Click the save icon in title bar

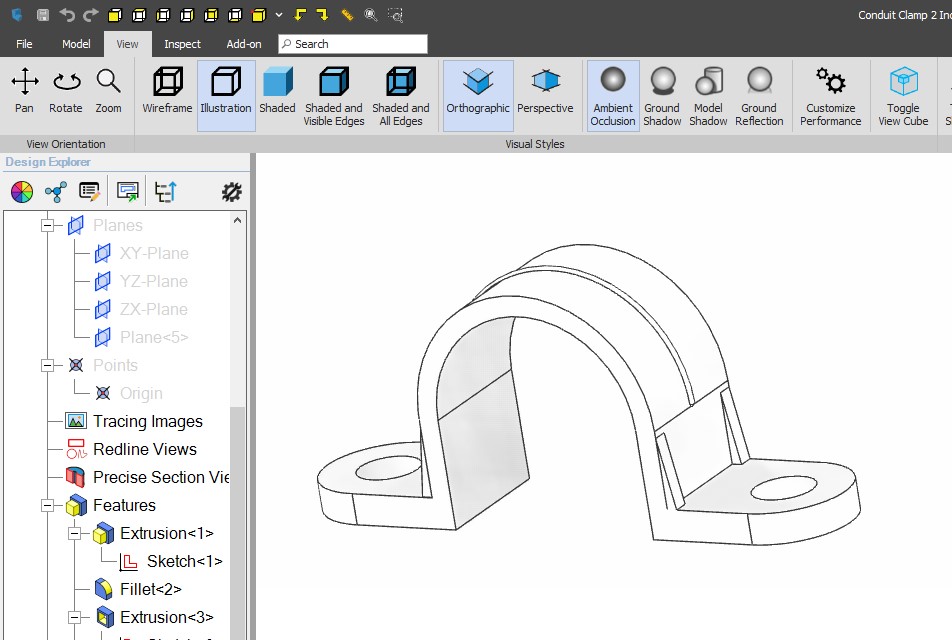pyautogui.click(x=42, y=15)
